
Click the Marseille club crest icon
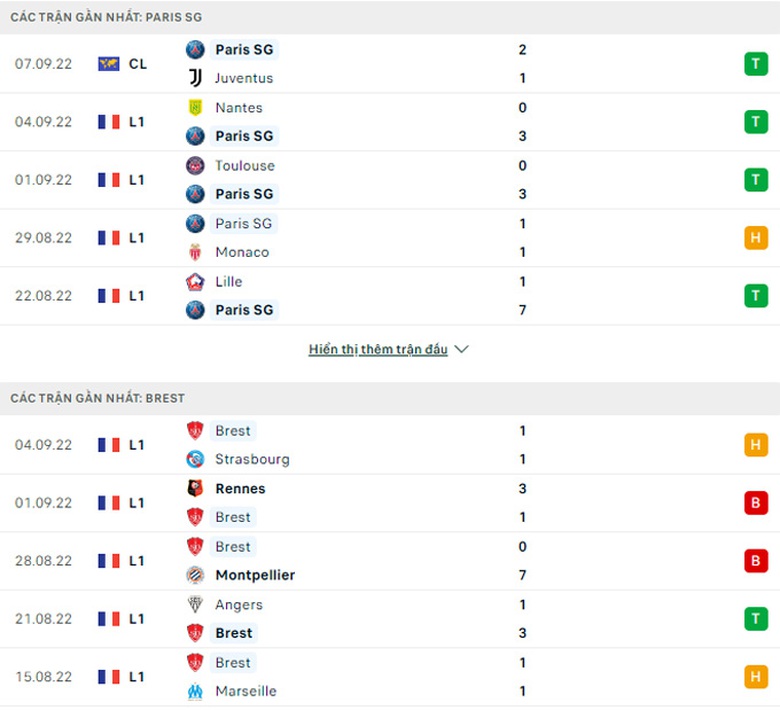tap(195, 691)
